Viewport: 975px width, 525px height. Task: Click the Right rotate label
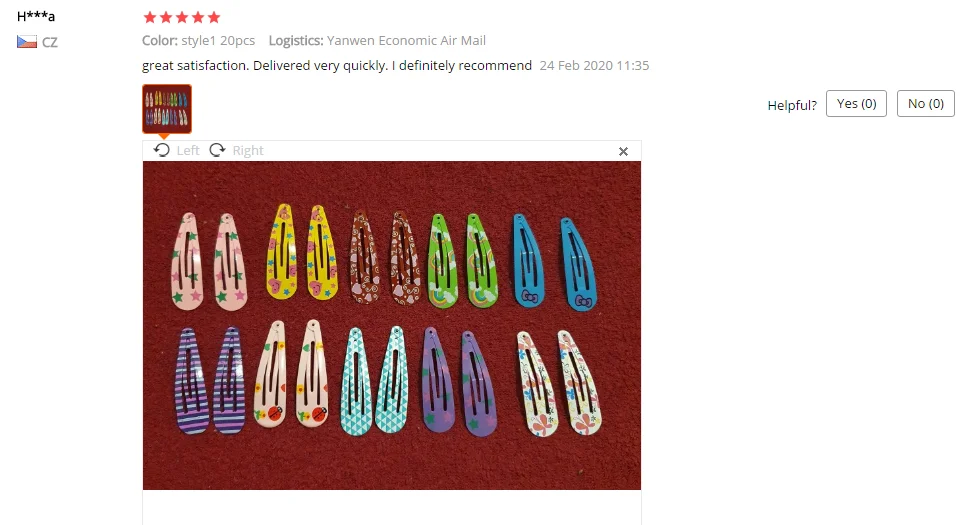coord(248,151)
